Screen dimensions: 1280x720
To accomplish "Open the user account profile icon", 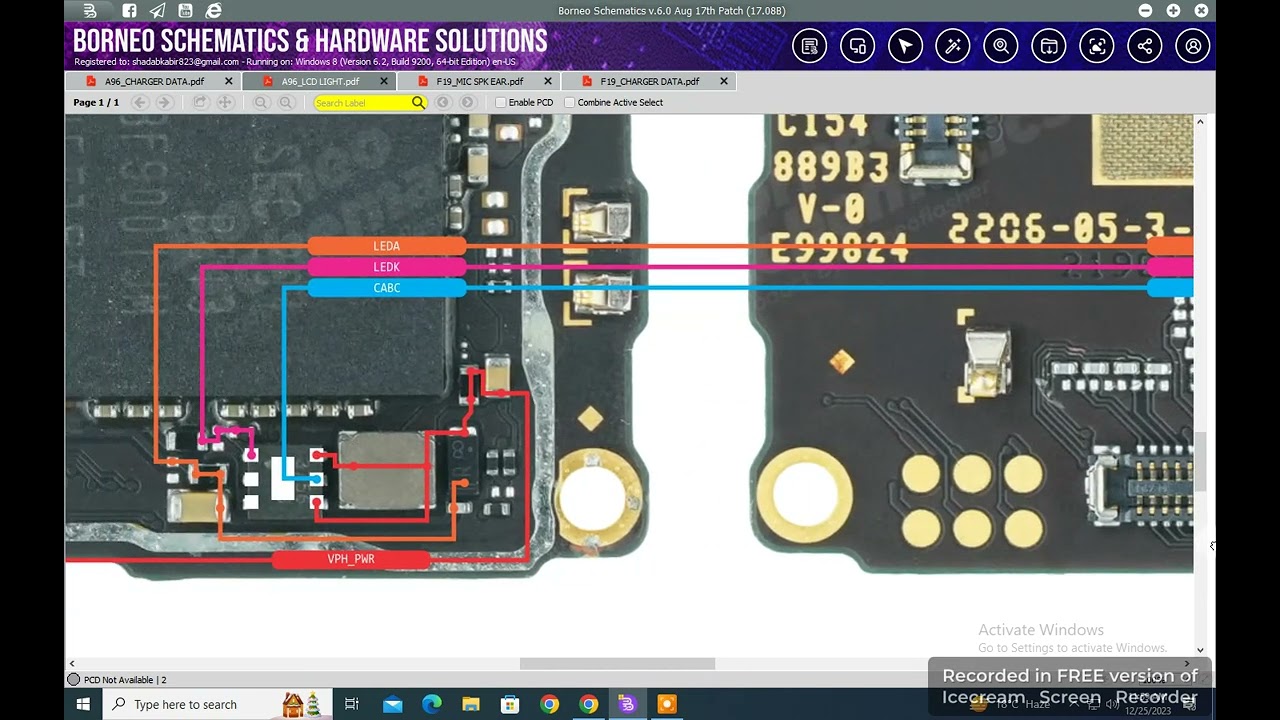I will [x=1193, y=46].
